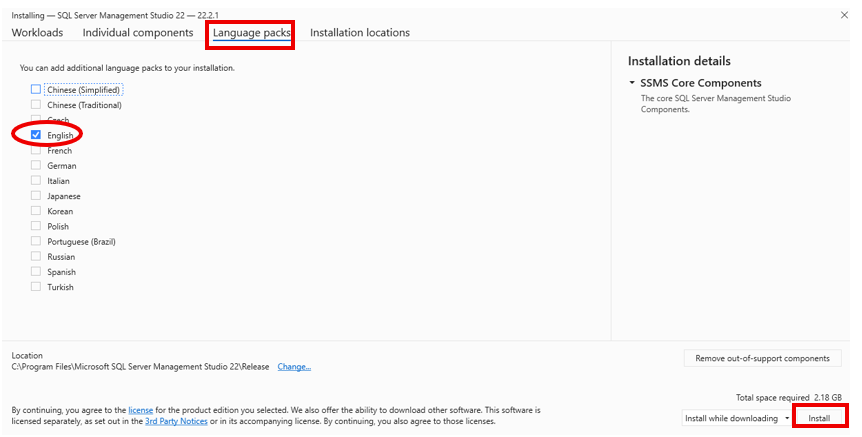Collapse the SSMS Core Components triangle
862x437 pixels.
pos(632,83)
